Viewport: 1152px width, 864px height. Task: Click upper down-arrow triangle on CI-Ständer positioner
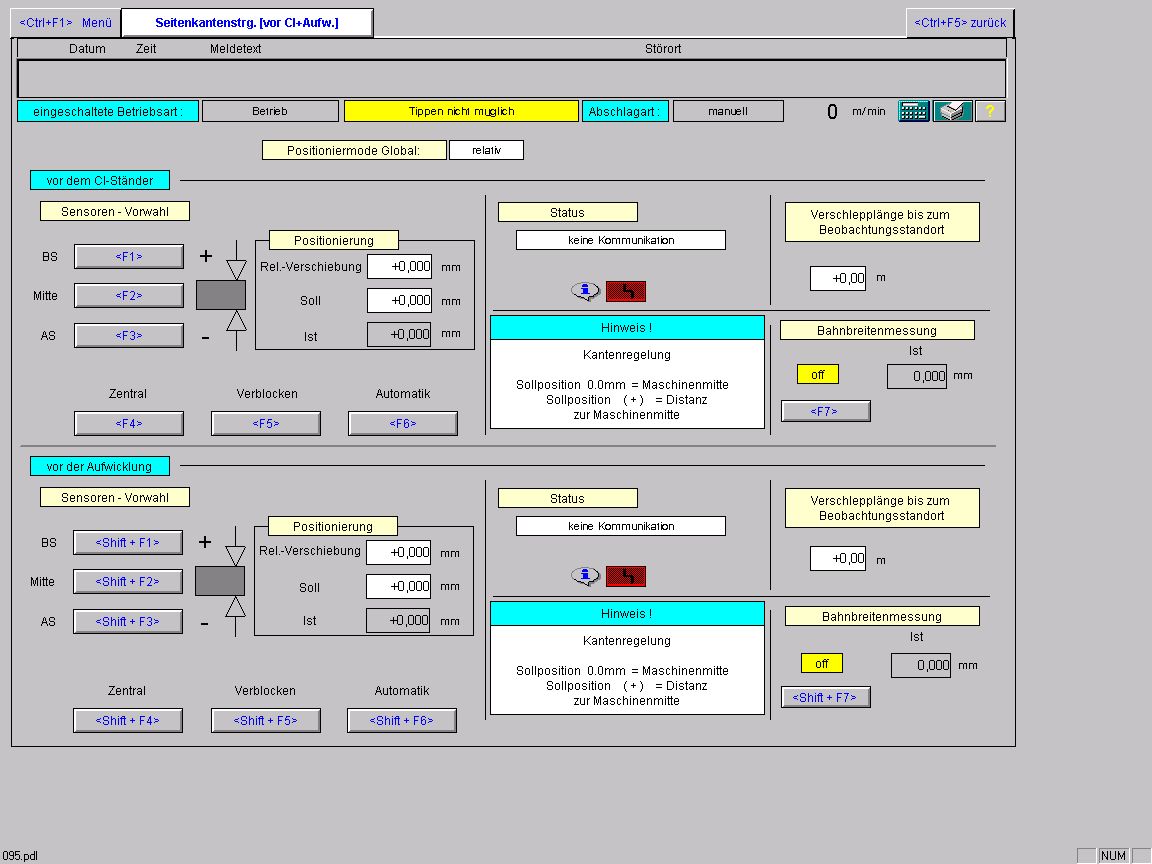236,269
